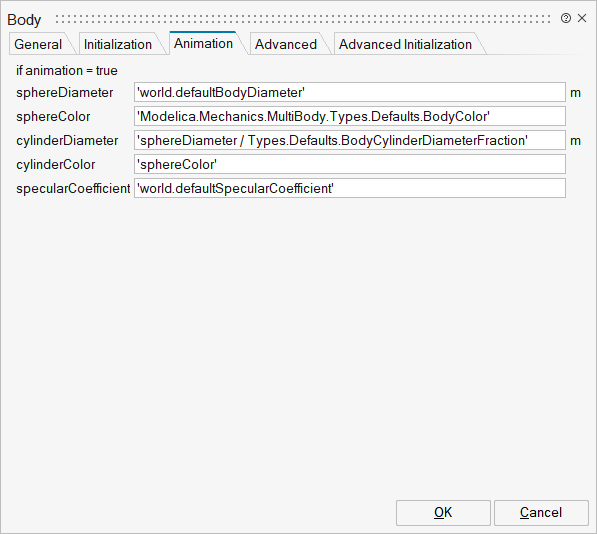Switch to the General tab
The width and height of the screenshot is (597, 534).
pos(38,44)
